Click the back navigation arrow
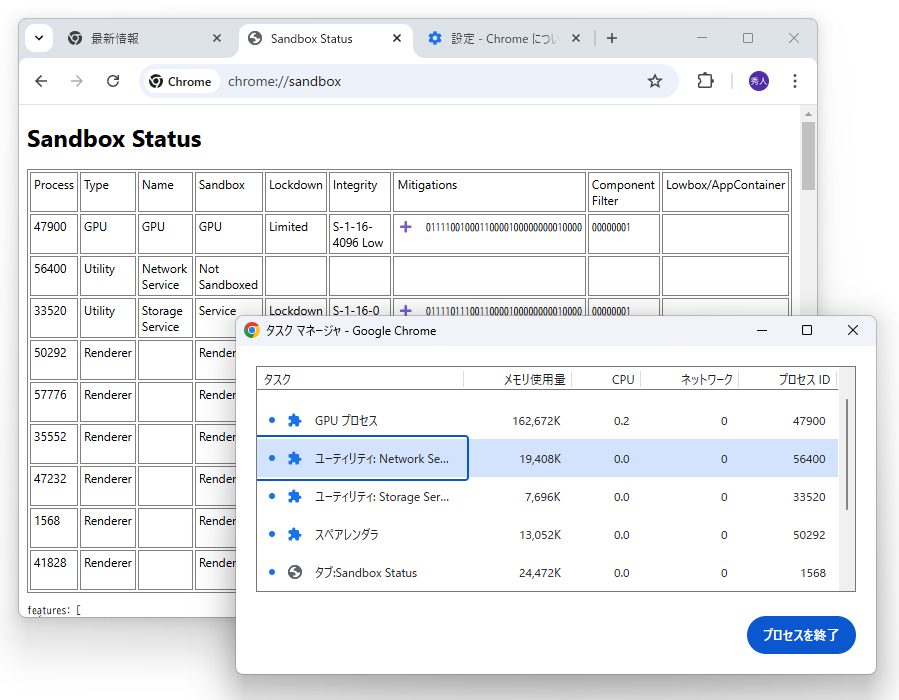This screenshot has width=899, height=700. pos(41,81)
